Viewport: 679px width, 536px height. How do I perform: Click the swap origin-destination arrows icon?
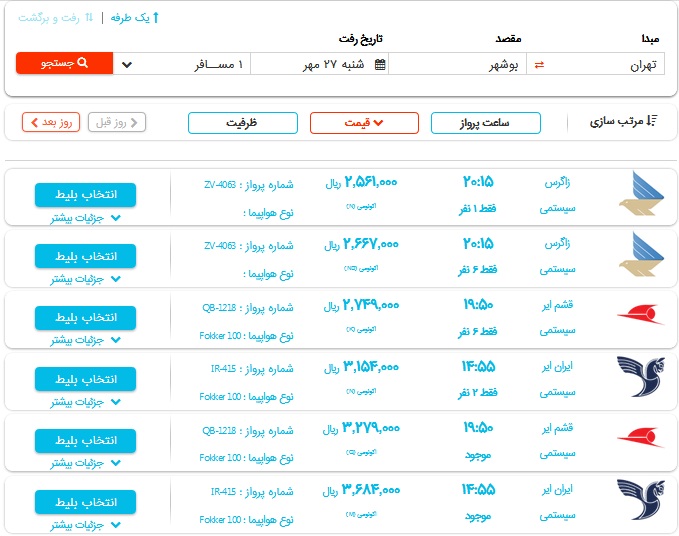pos(539,65)
